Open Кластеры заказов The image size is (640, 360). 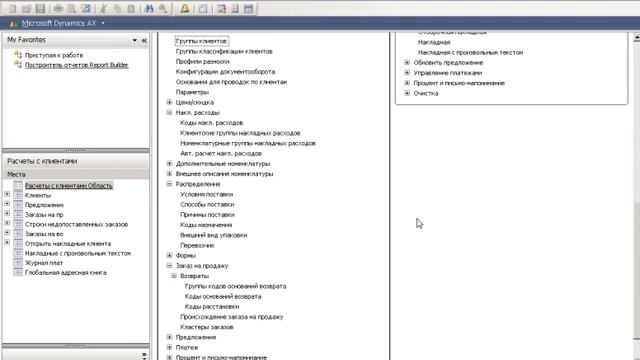[207, 327]
